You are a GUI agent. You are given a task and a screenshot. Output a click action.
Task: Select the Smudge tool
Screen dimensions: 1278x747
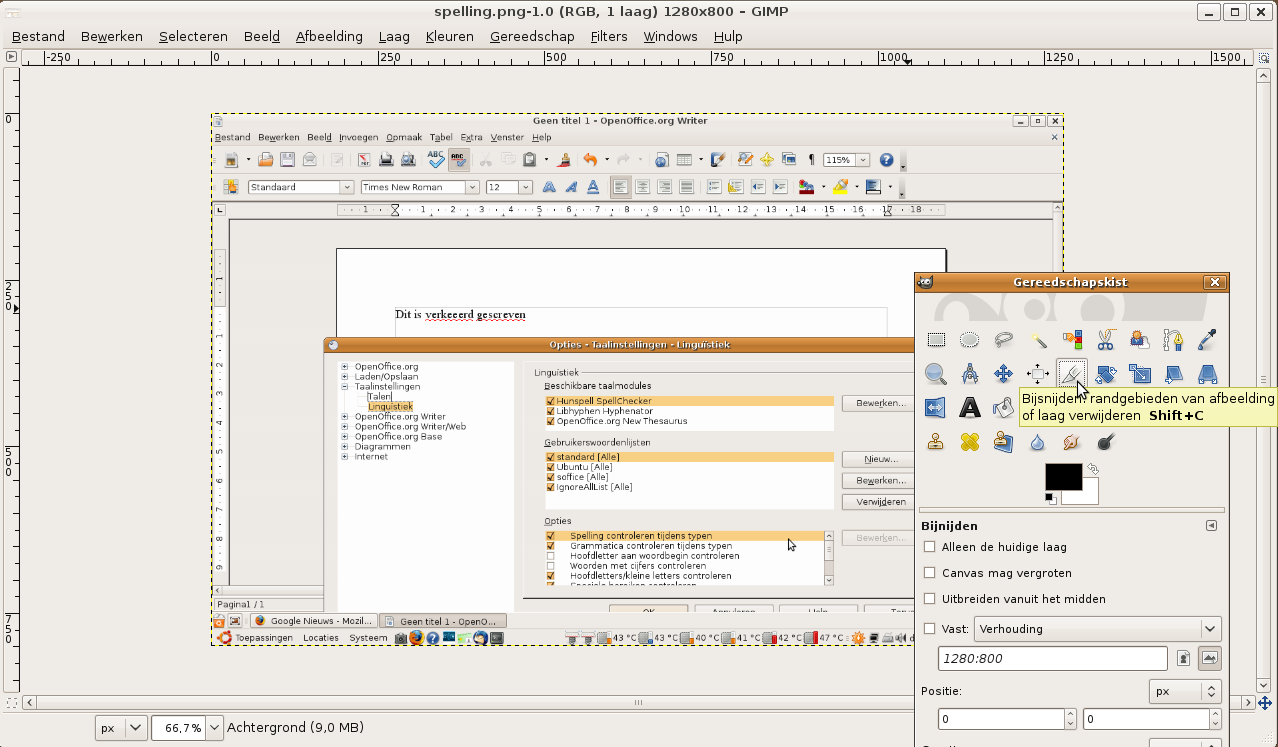(1072, 442)
